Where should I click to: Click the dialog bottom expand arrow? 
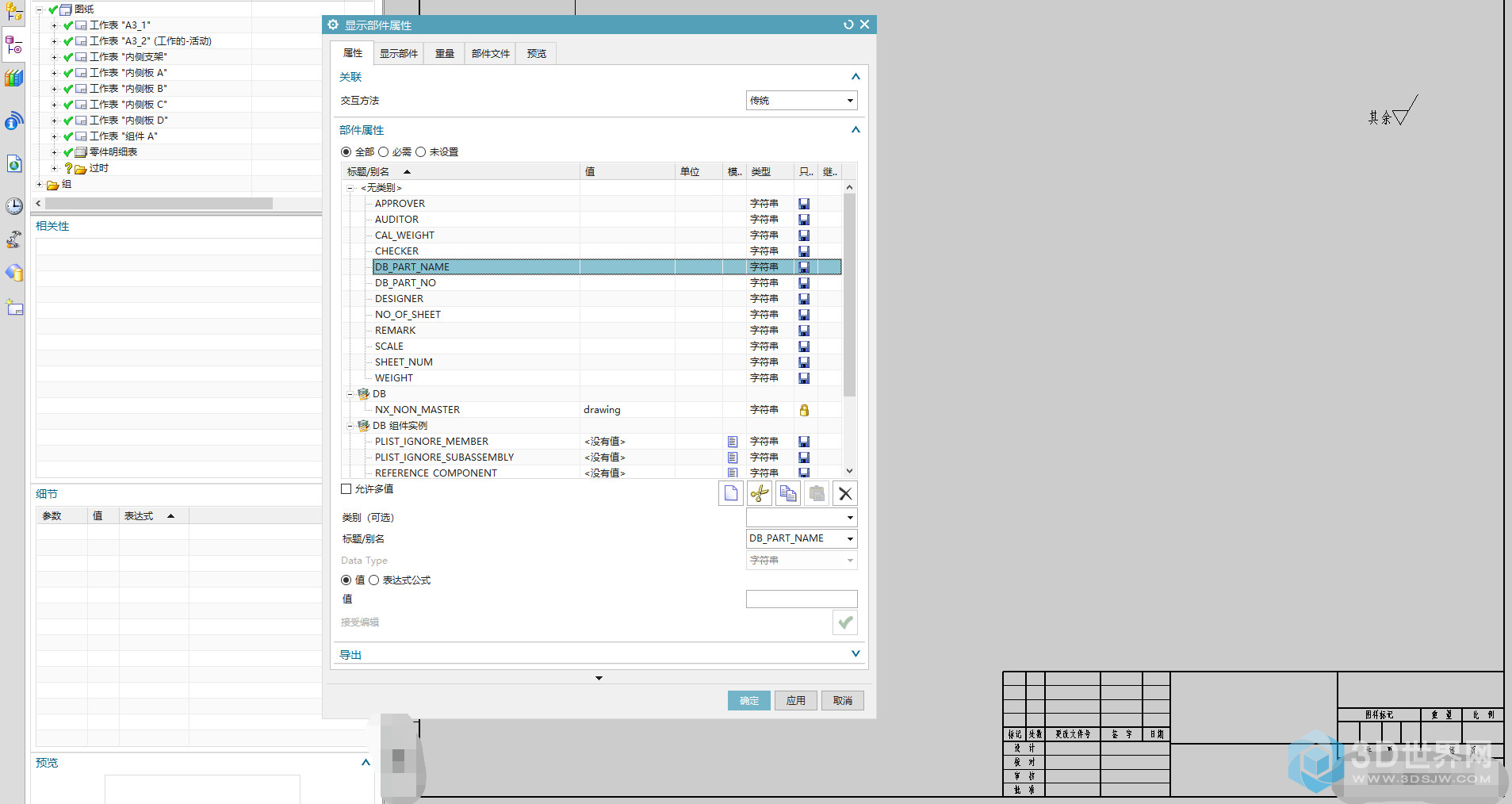point(599,679)
